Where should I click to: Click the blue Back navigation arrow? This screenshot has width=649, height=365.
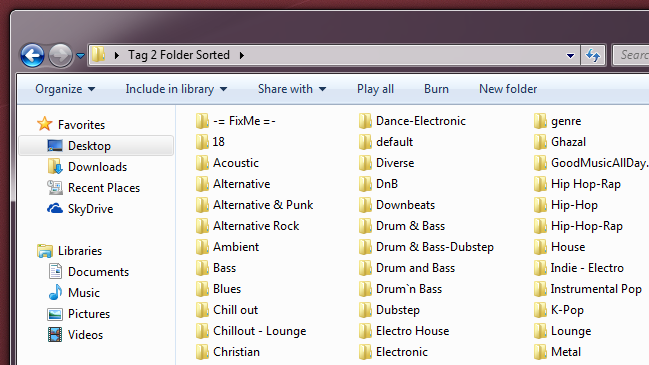click(x=32, y=55)
